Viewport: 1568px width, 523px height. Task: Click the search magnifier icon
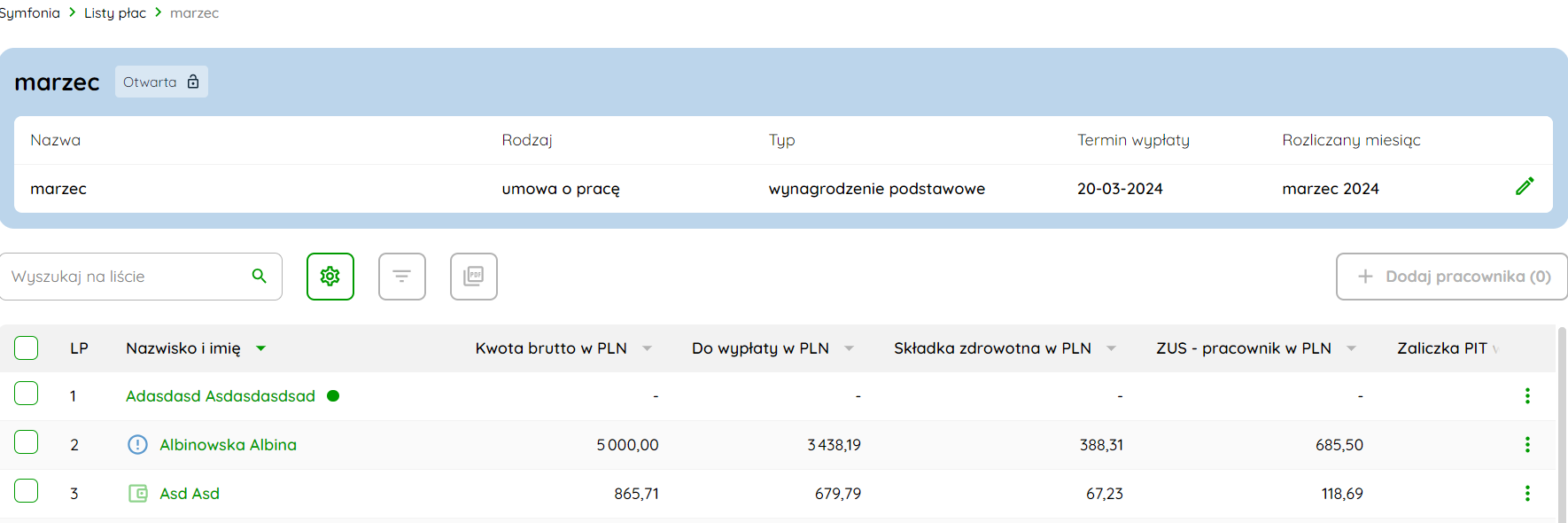click(260, 277)
